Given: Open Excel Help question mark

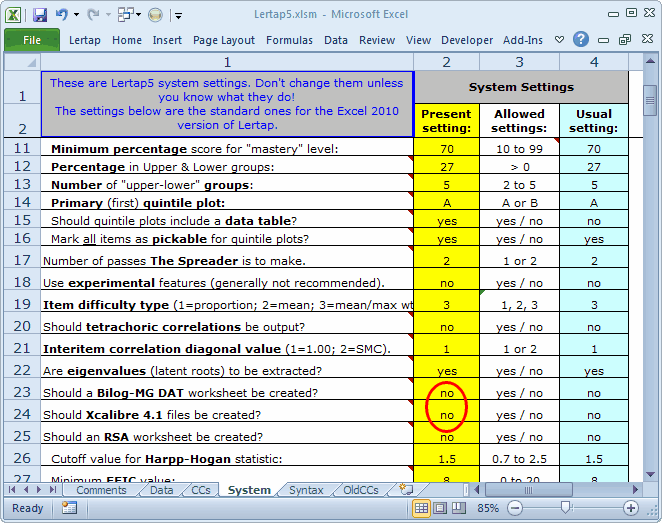Looking at the screenshot, I should [x=581, y=39].
